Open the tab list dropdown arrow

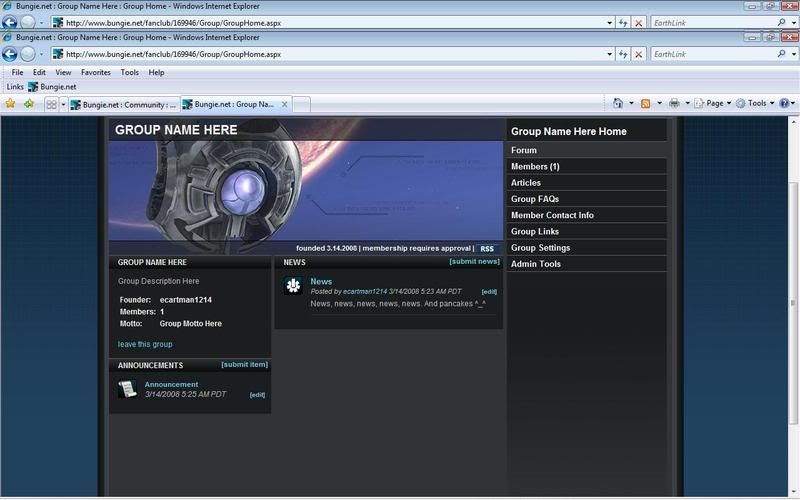pyautogui.click(x=63, y=104)
